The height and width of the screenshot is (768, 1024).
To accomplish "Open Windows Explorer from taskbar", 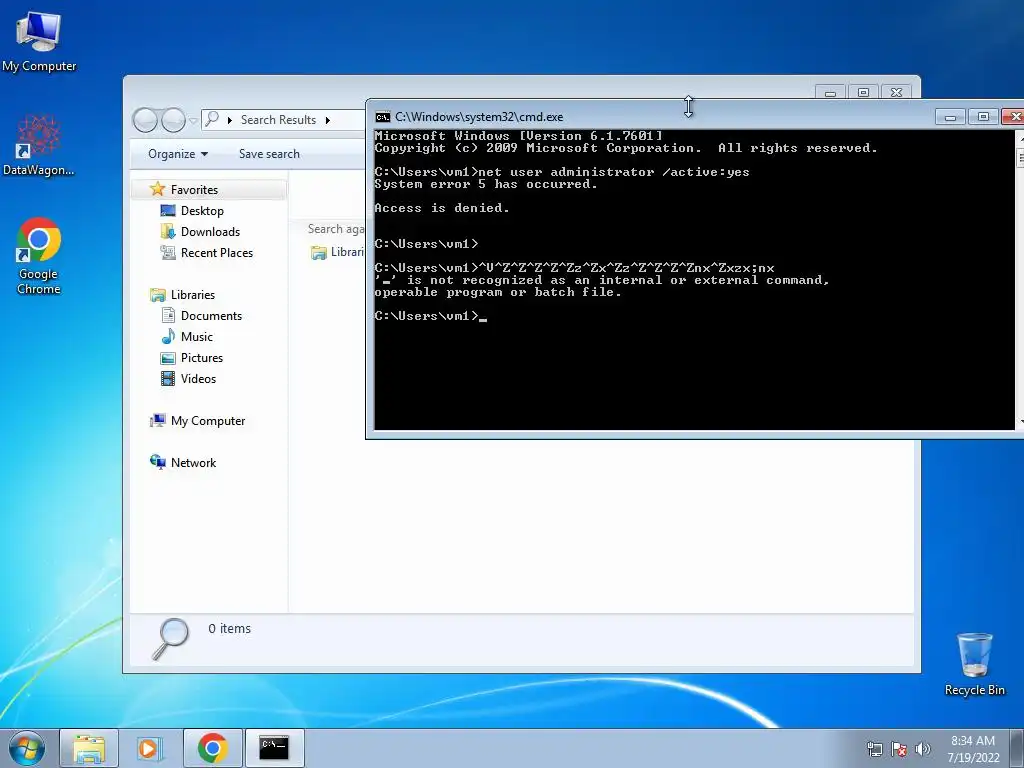I will [89, 748].
